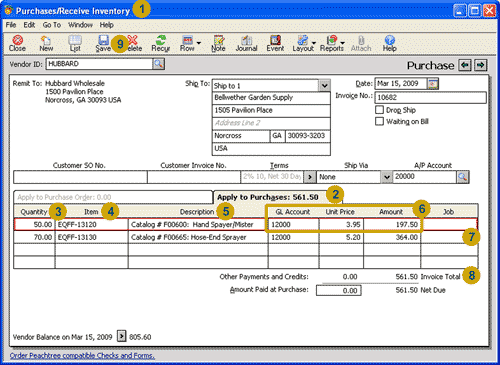Click the Date field Mar 15, 2009
500x365 pixels.
coord(401,83)
